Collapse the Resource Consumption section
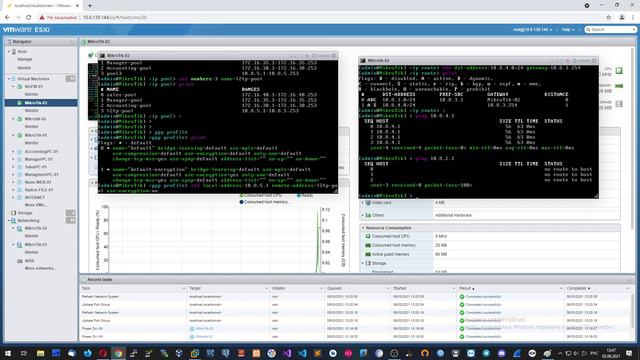The image size is (640, 360). point(363,228)
